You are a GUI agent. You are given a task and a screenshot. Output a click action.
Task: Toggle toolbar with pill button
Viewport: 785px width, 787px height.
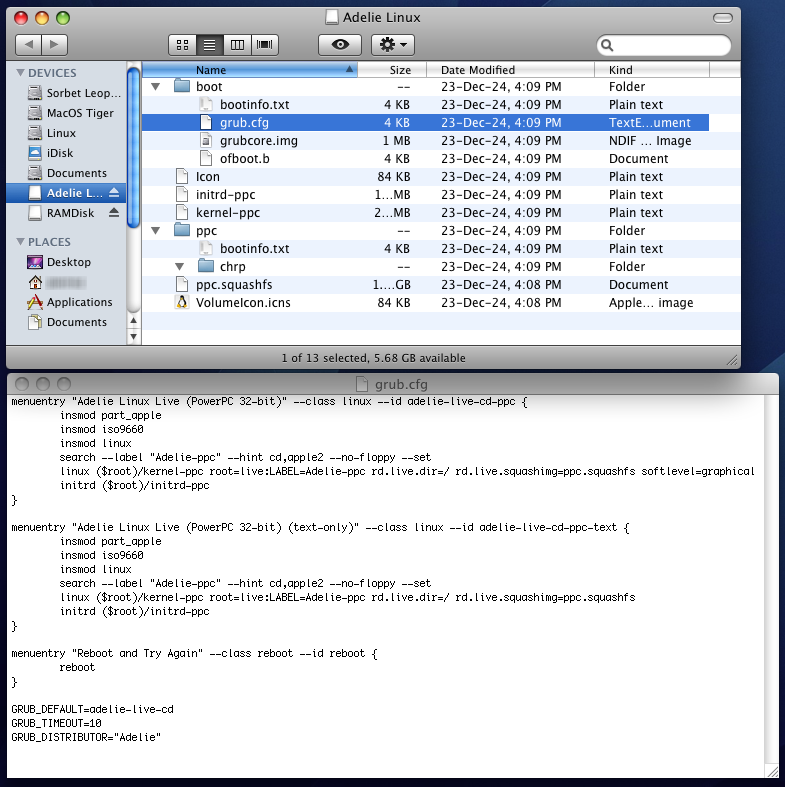[x=723, y=18]
